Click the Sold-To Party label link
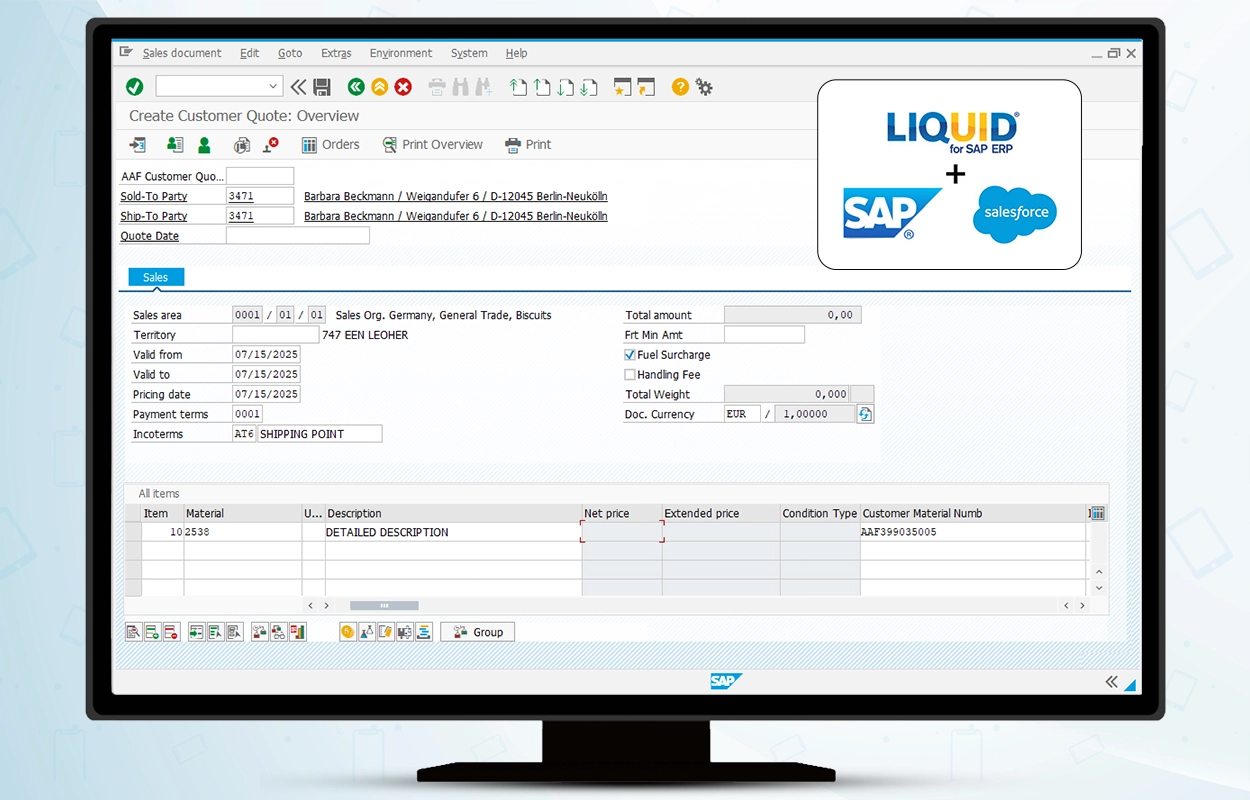The height and width of the screenshot is (800, 1250). click(x=154, y=196)
